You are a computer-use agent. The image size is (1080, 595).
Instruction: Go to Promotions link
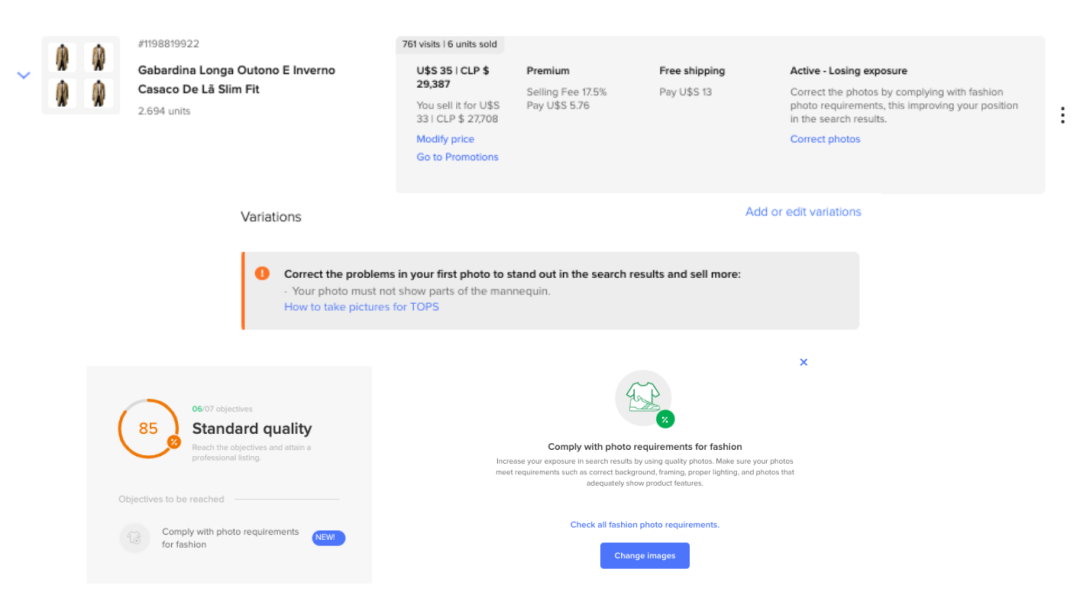click(457, 157)
